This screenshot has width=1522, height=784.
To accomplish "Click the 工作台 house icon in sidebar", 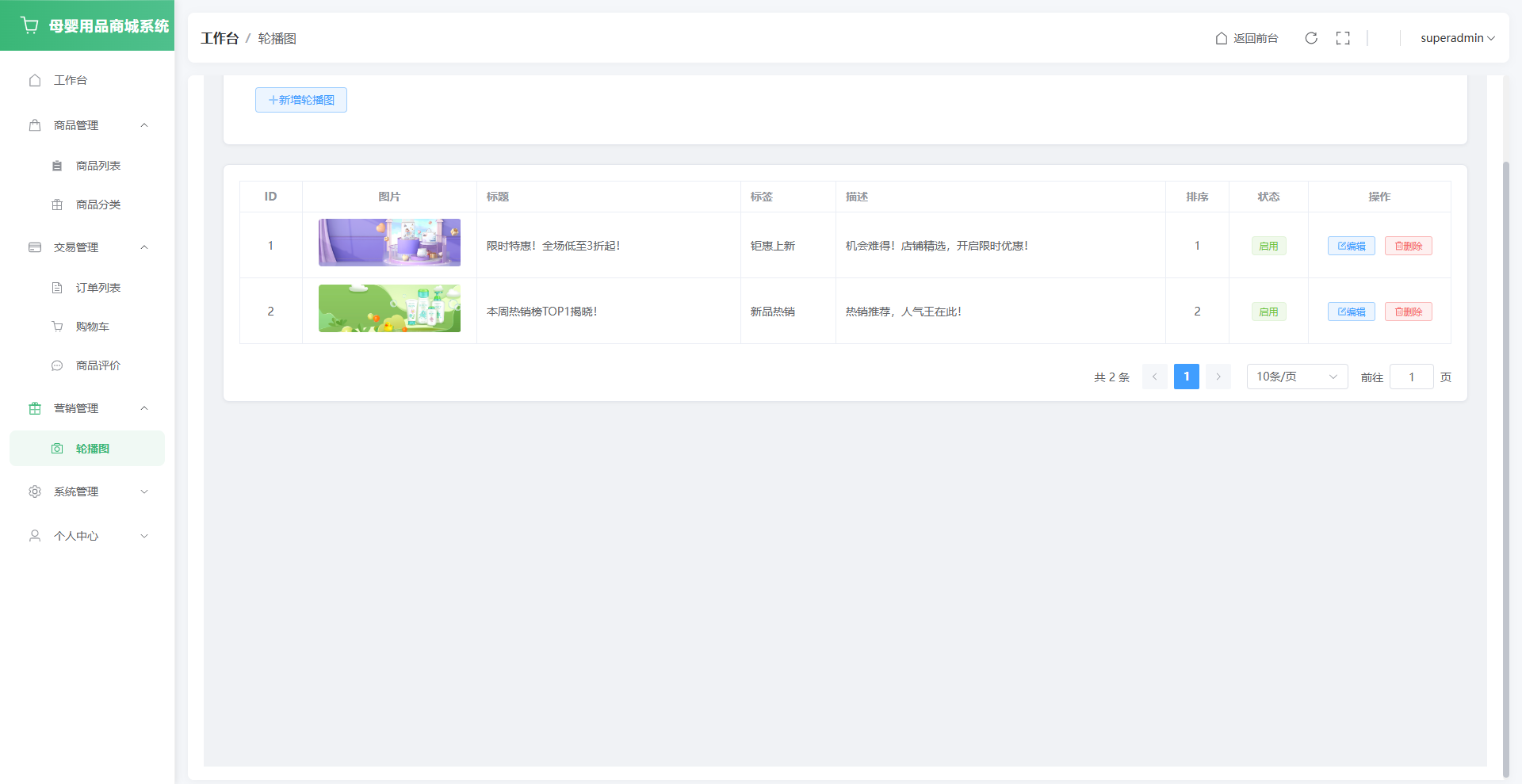I will (35, 80).
